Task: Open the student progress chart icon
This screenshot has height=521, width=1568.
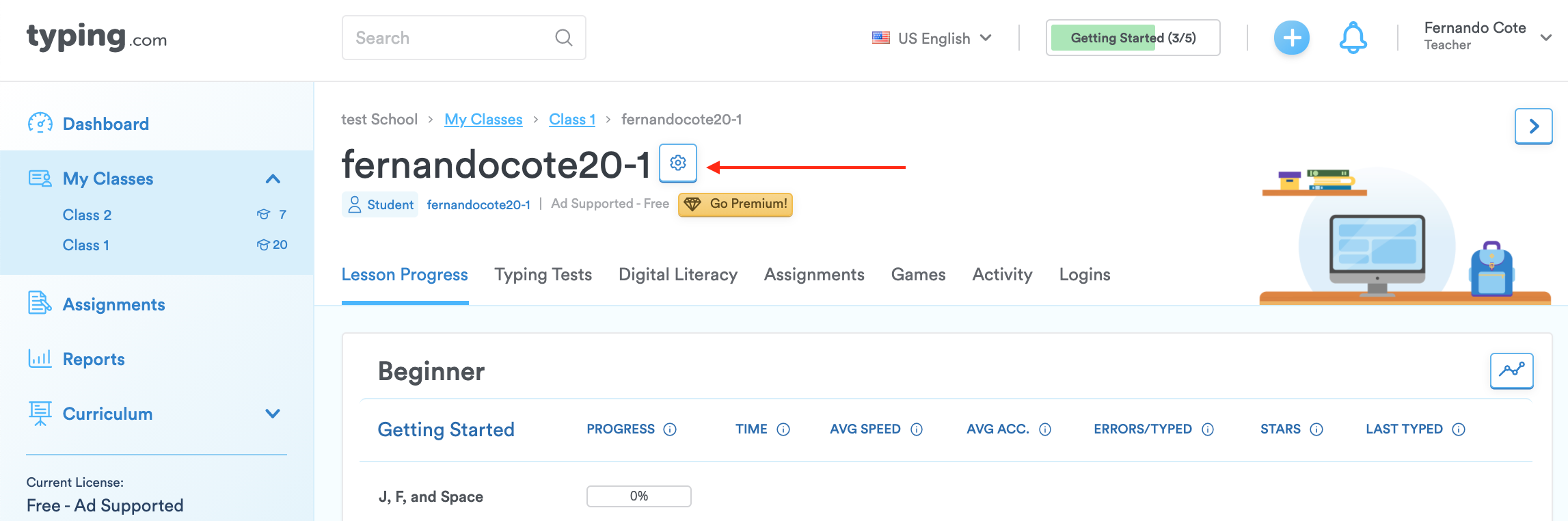Action: tap(1511, 371)
